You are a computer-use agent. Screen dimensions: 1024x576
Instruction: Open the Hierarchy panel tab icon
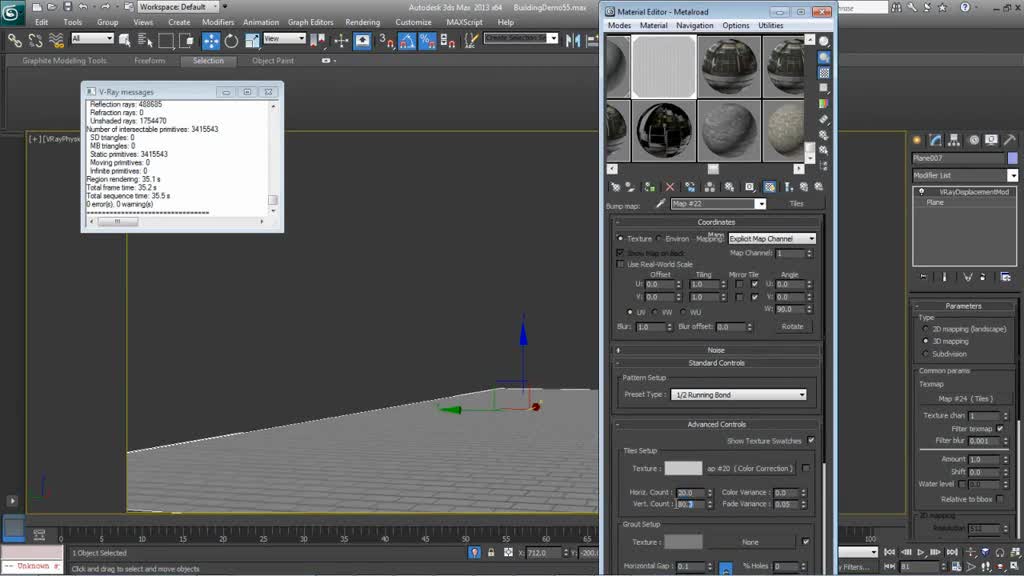point(954,140)
